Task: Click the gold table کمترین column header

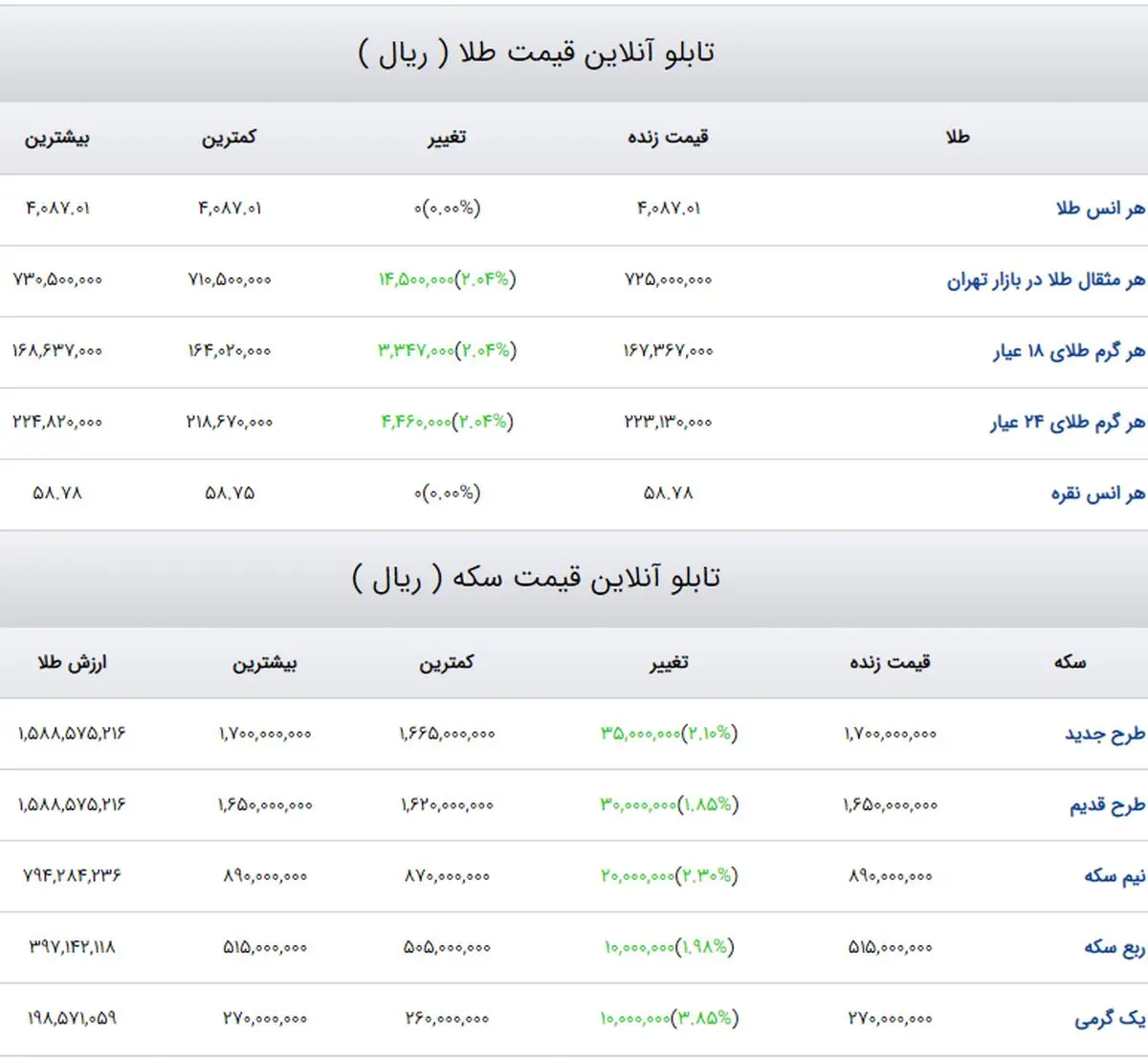Action: [x=229, y=138]
